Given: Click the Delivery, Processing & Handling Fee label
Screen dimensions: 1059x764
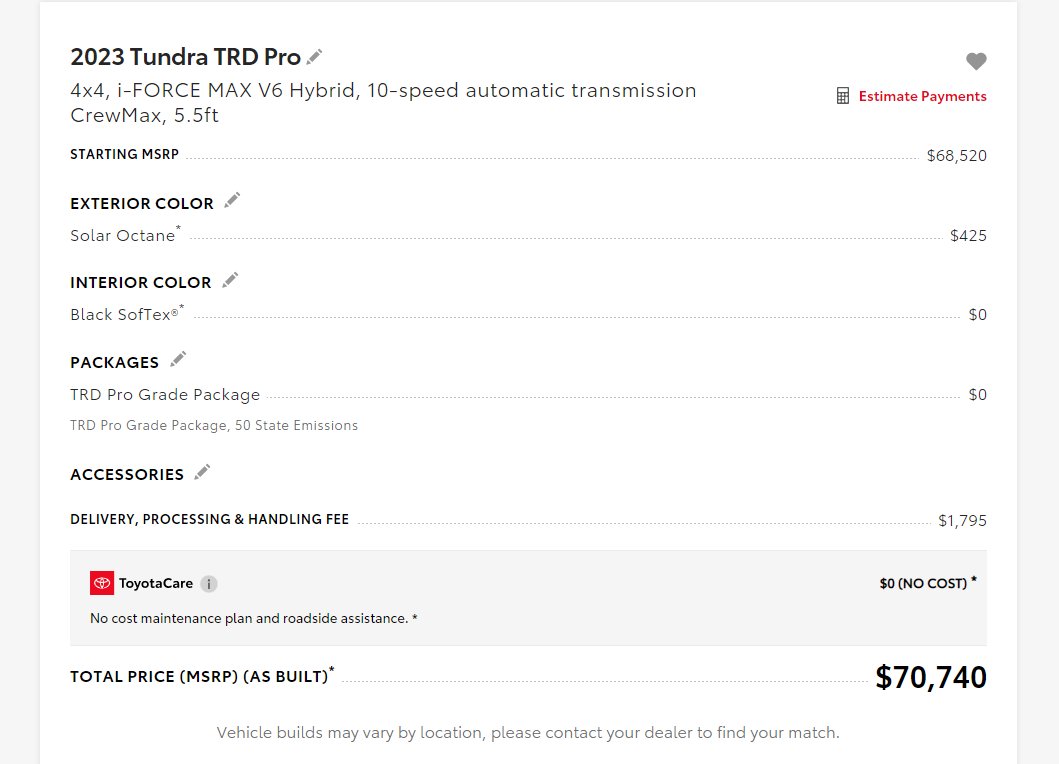Looking at the screenshot, I should (209, 519).
